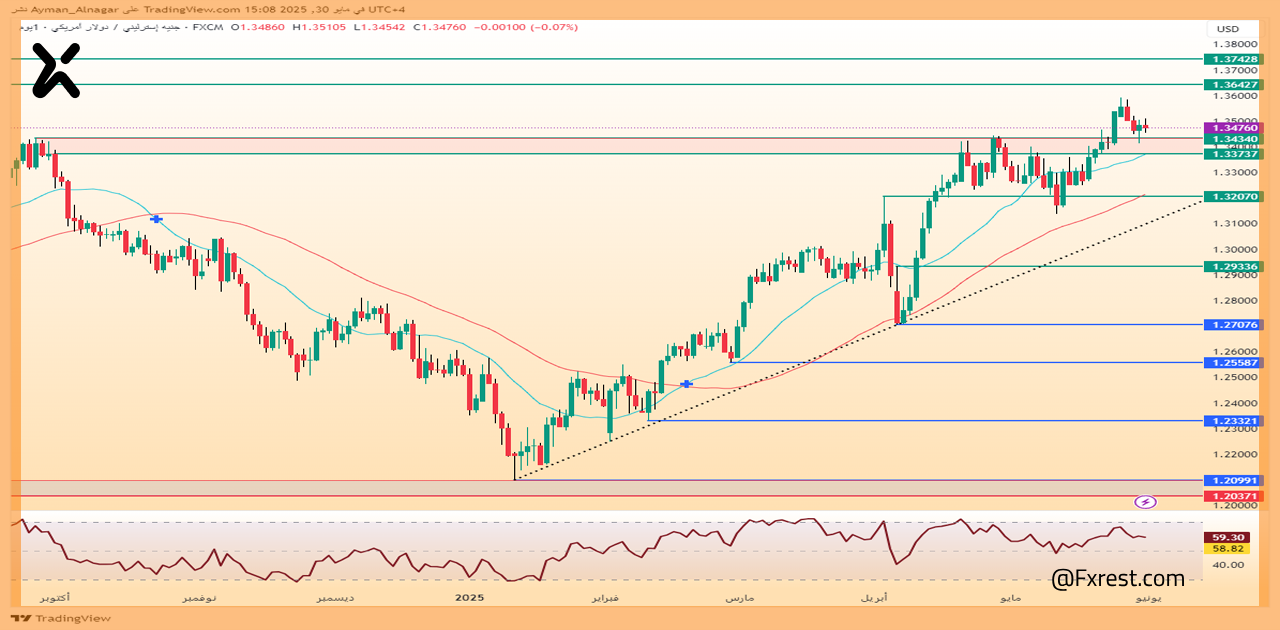Click the 2025 year label on time axis

(x=469, y=597)
